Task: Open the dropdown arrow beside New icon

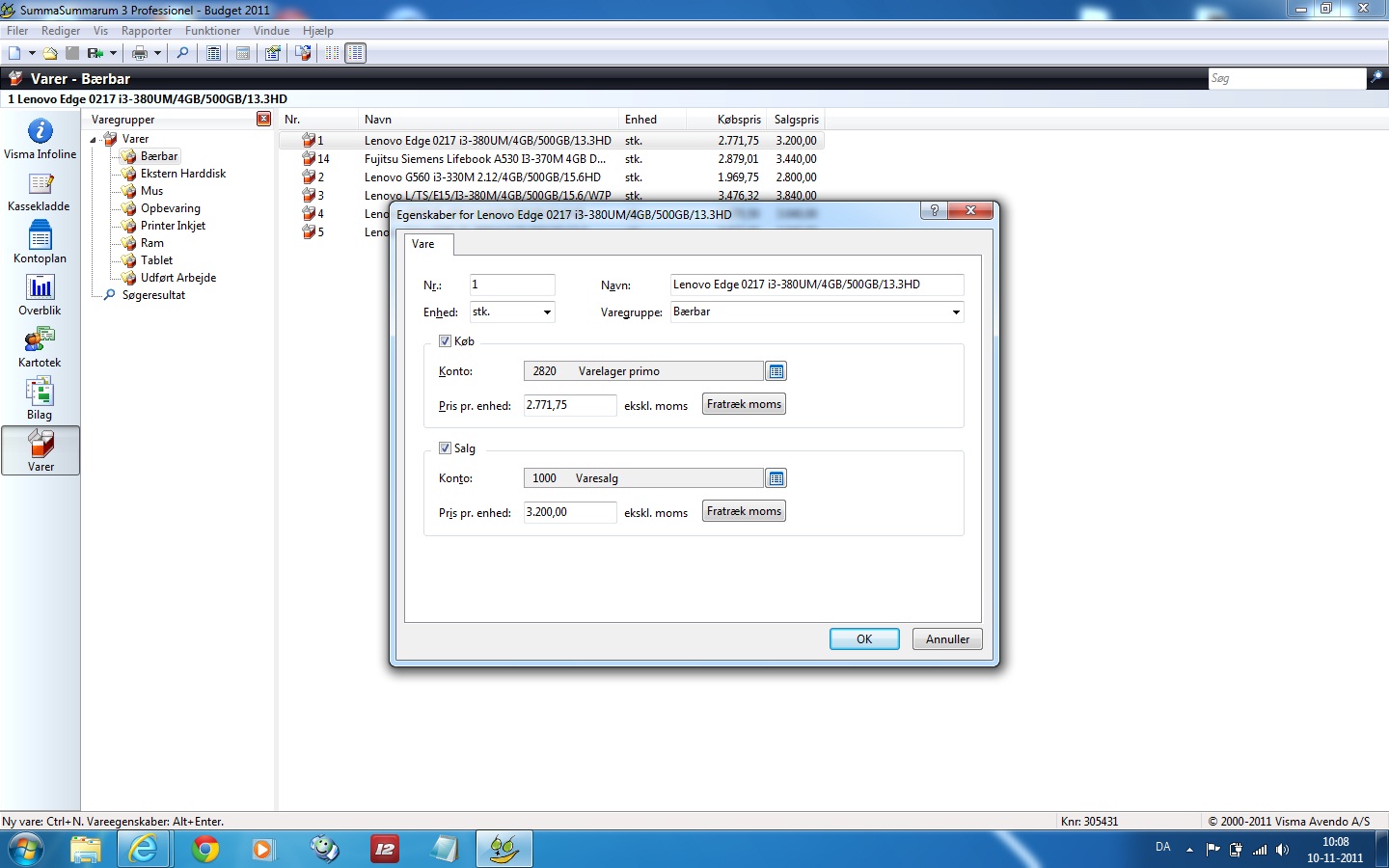Action: (32, 53)
